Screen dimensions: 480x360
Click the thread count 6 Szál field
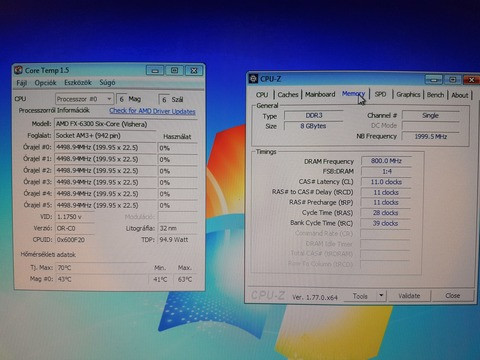click(x=164, y=99)
